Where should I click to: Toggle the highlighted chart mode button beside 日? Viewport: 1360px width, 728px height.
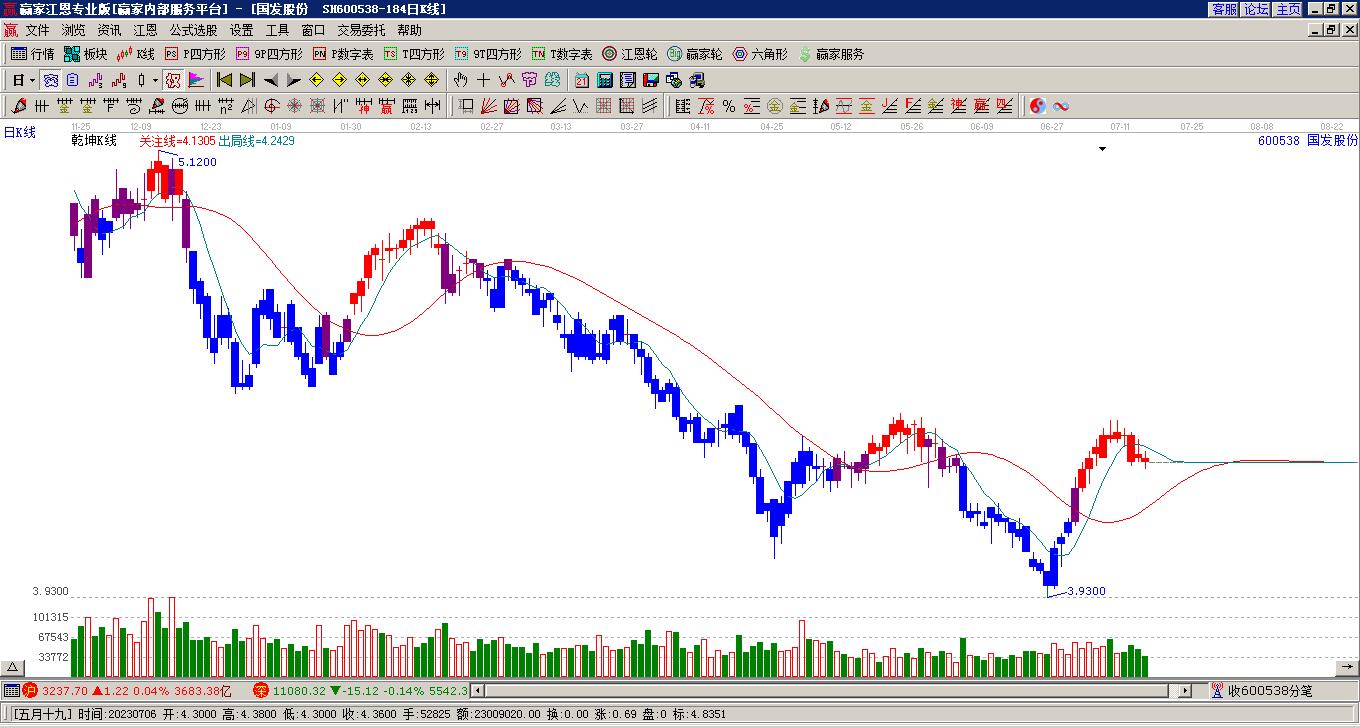(50, 80)
